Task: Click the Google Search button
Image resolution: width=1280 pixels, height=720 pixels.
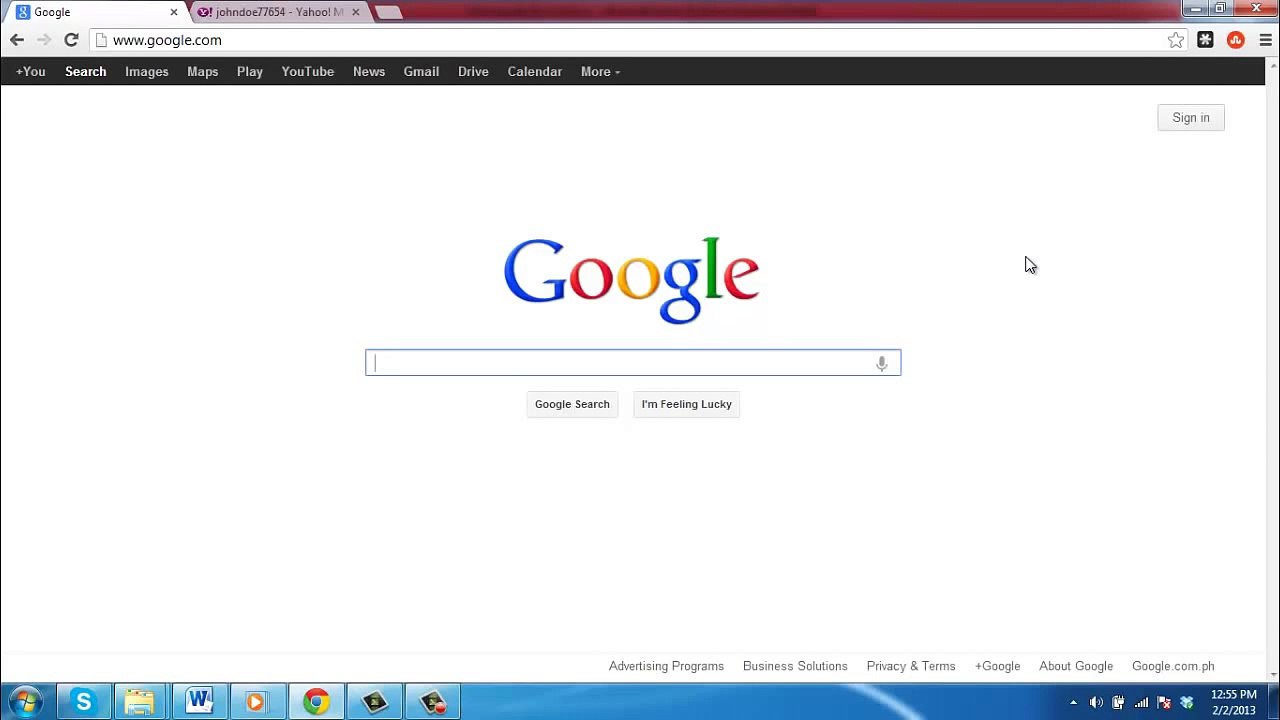Action: (572, 404)
